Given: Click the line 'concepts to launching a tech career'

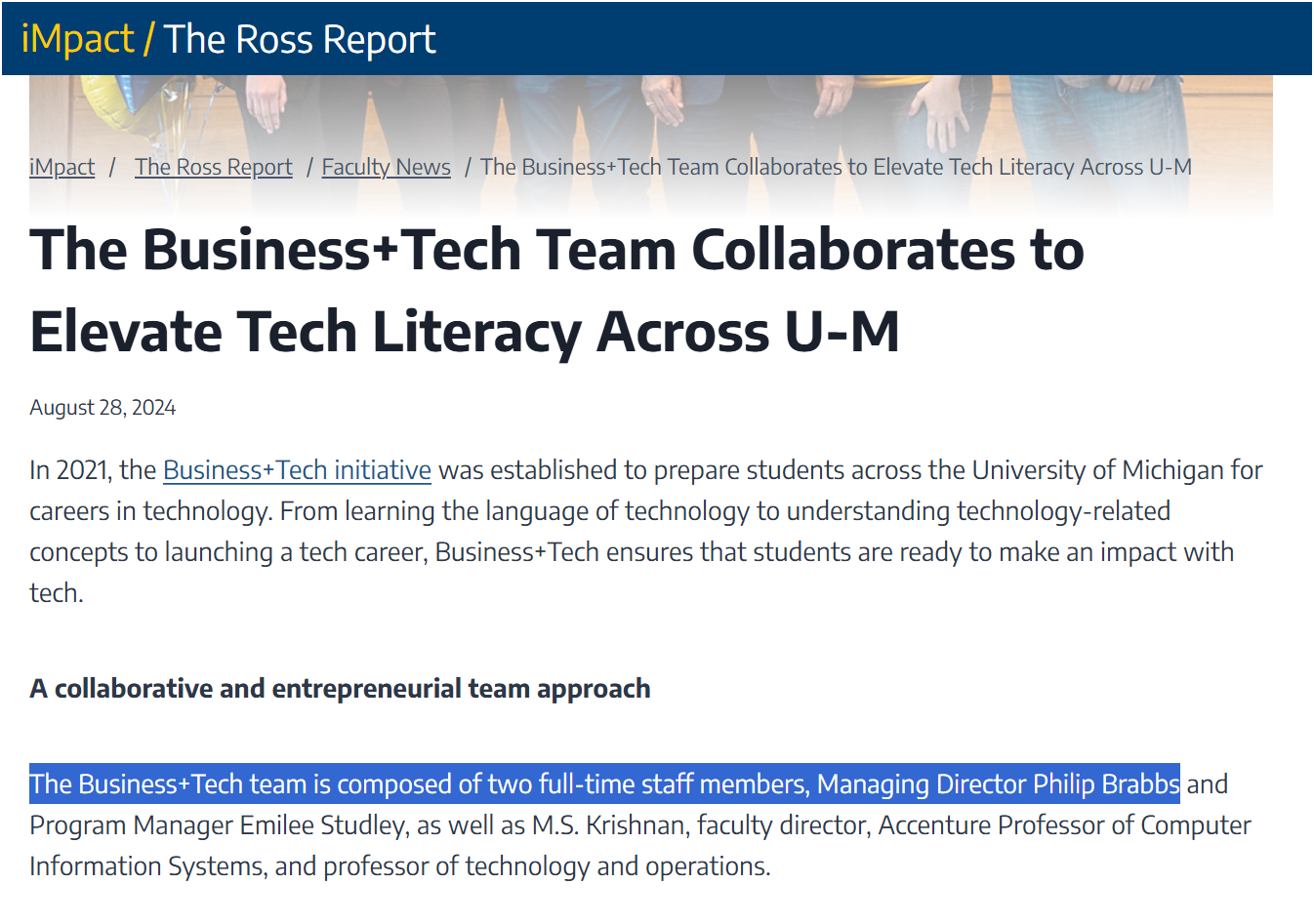Looking at the screenshot, I should click(632, 552).
